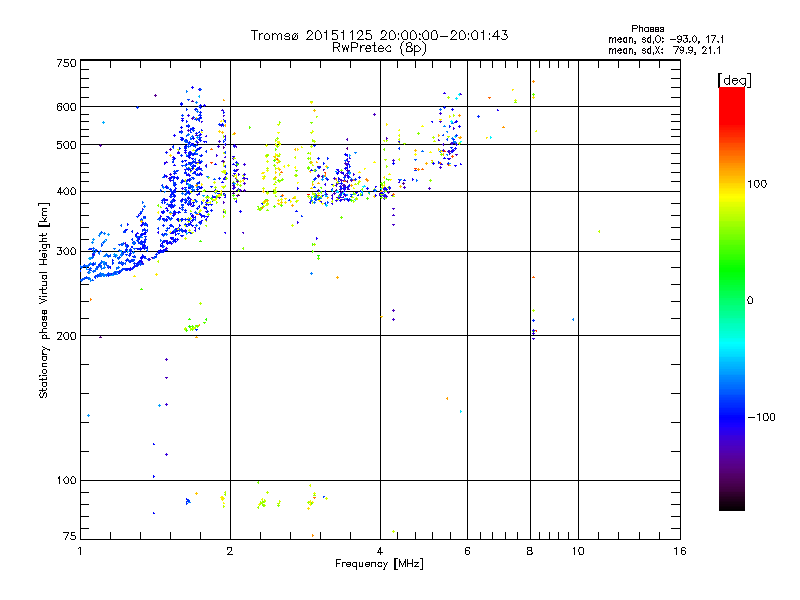Click the black bottom of the phase colorbar

pos(732,503)
